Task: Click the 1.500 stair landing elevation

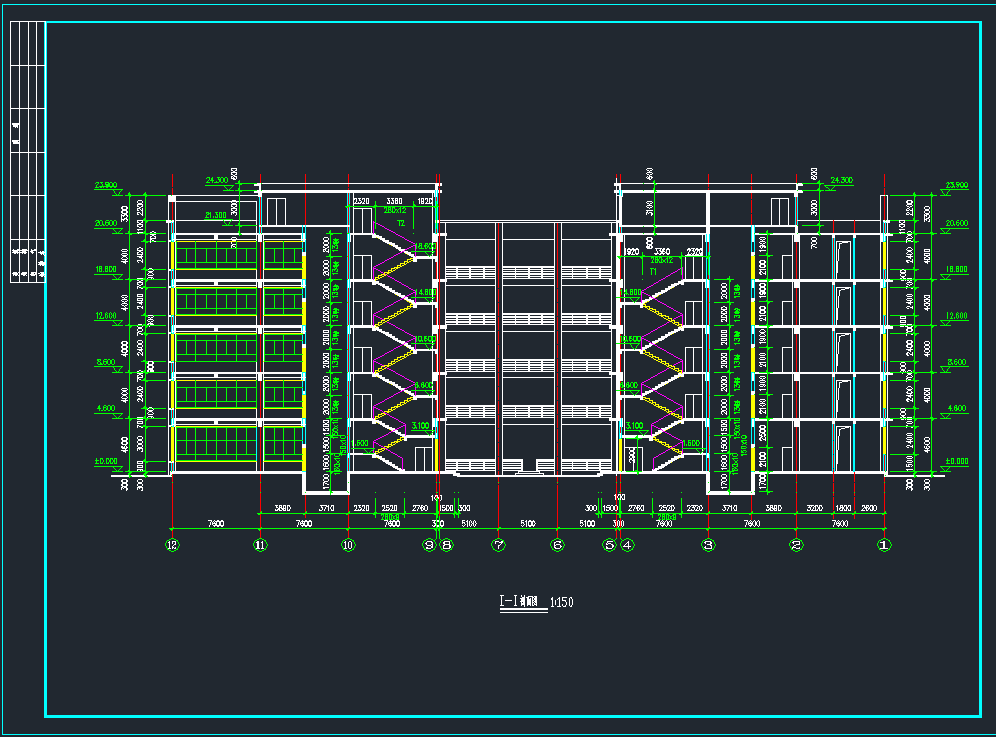Action: (360, 443)
